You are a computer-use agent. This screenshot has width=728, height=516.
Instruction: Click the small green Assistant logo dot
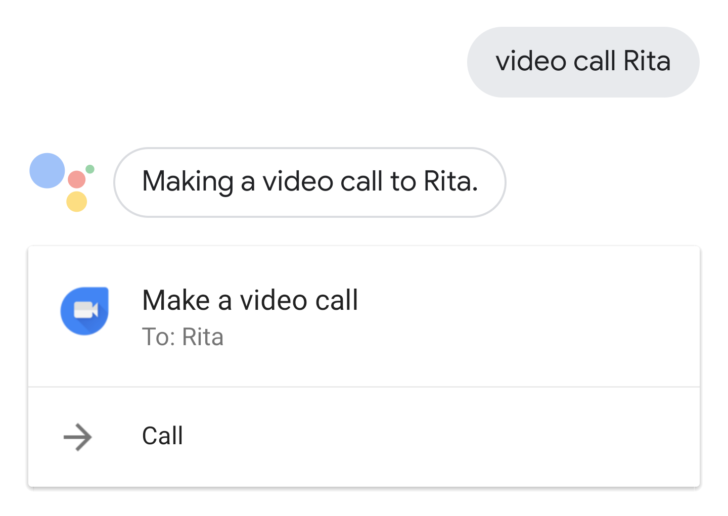[x=90, y=169]
